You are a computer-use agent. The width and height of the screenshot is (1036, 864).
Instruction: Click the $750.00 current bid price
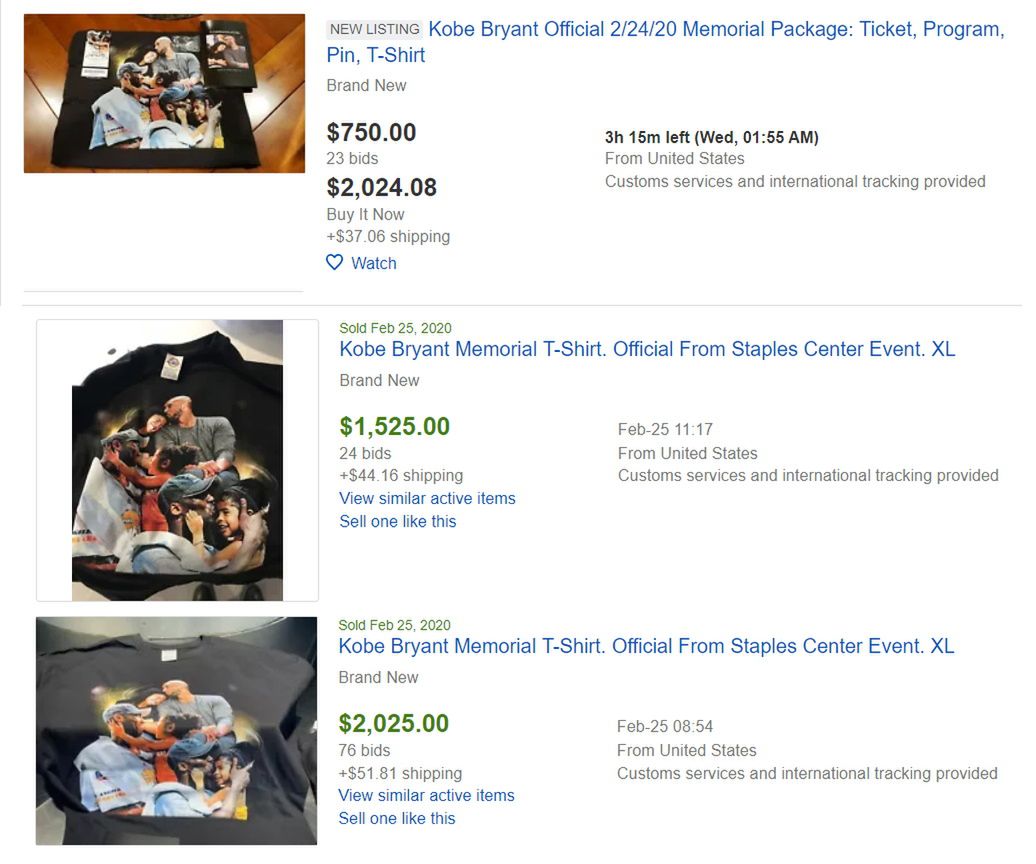[371, 132]
